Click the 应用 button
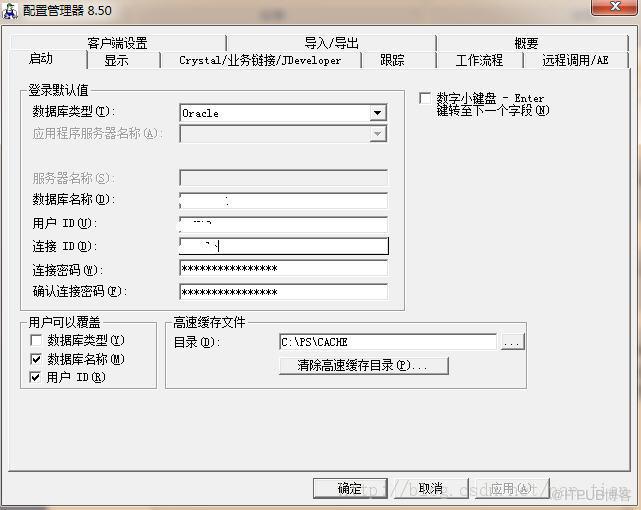641x510 pixels. click(512, 488)
